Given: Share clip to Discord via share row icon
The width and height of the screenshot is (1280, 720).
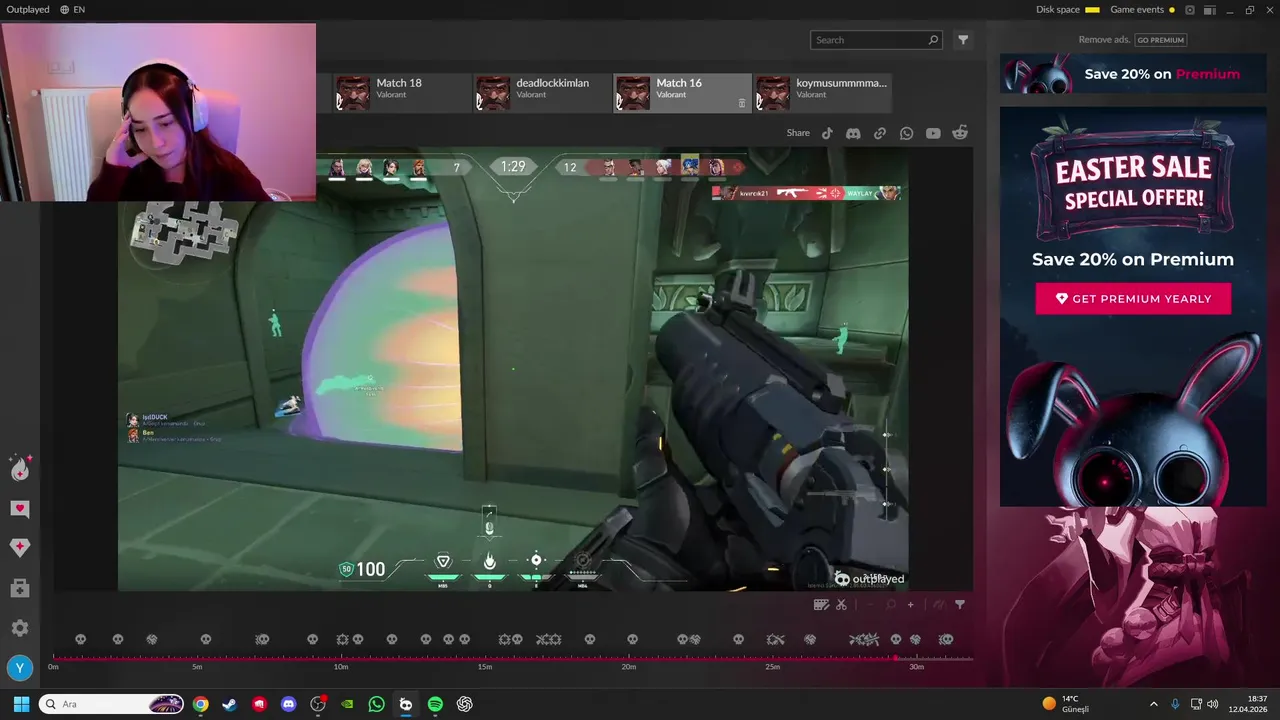Looking at the screenshot, I should click(853, 133).
